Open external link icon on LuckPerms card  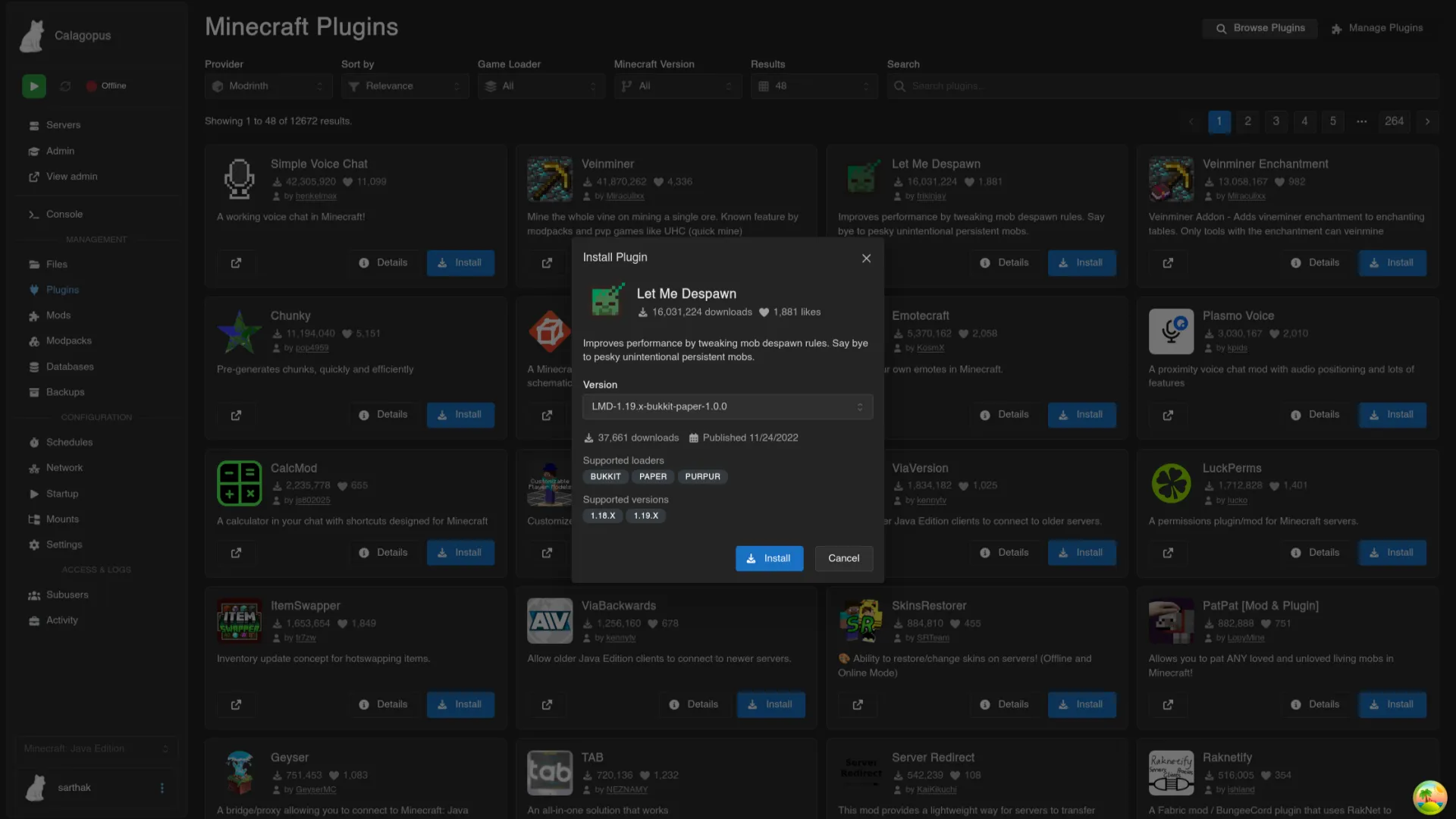tap(1168, 553)
